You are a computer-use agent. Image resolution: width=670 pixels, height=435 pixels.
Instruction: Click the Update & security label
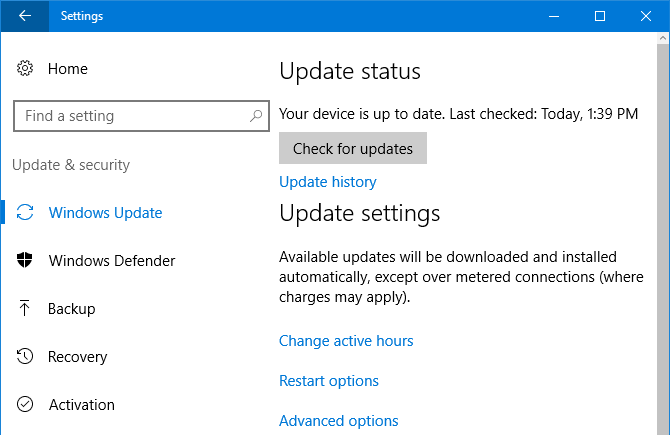71,165
